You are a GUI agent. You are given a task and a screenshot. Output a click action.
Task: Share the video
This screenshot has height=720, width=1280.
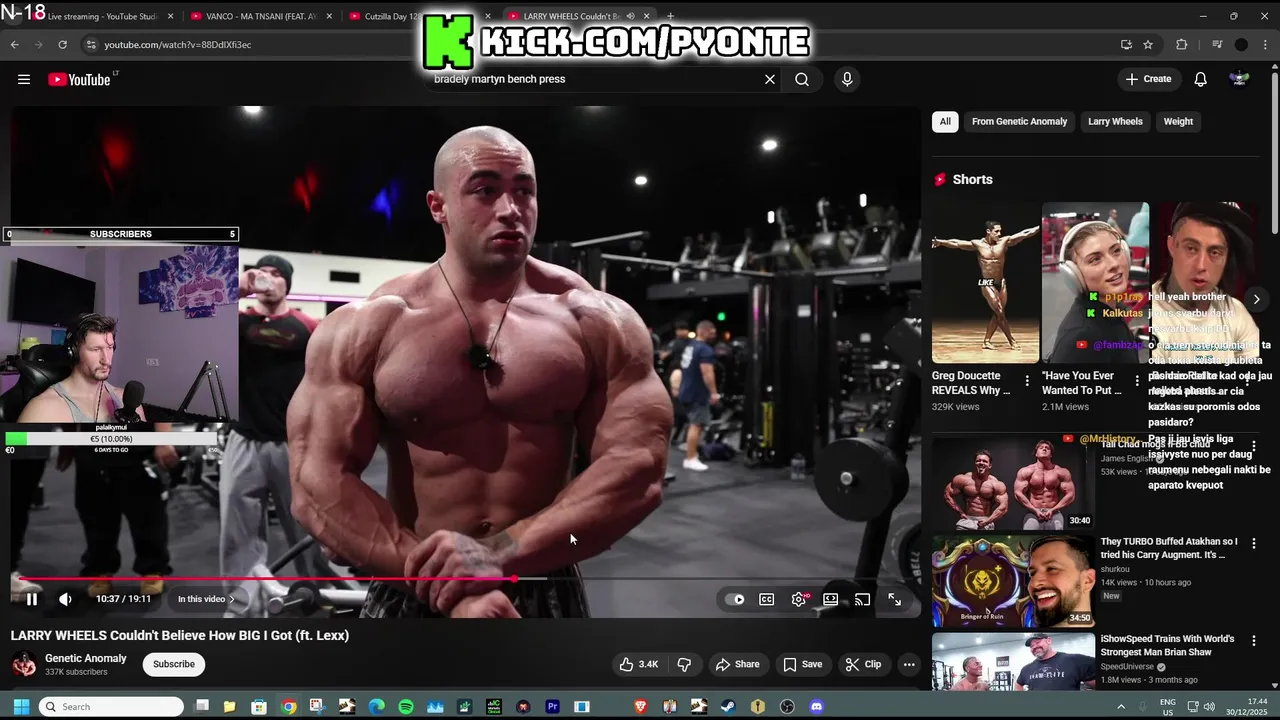pos(737,664)
